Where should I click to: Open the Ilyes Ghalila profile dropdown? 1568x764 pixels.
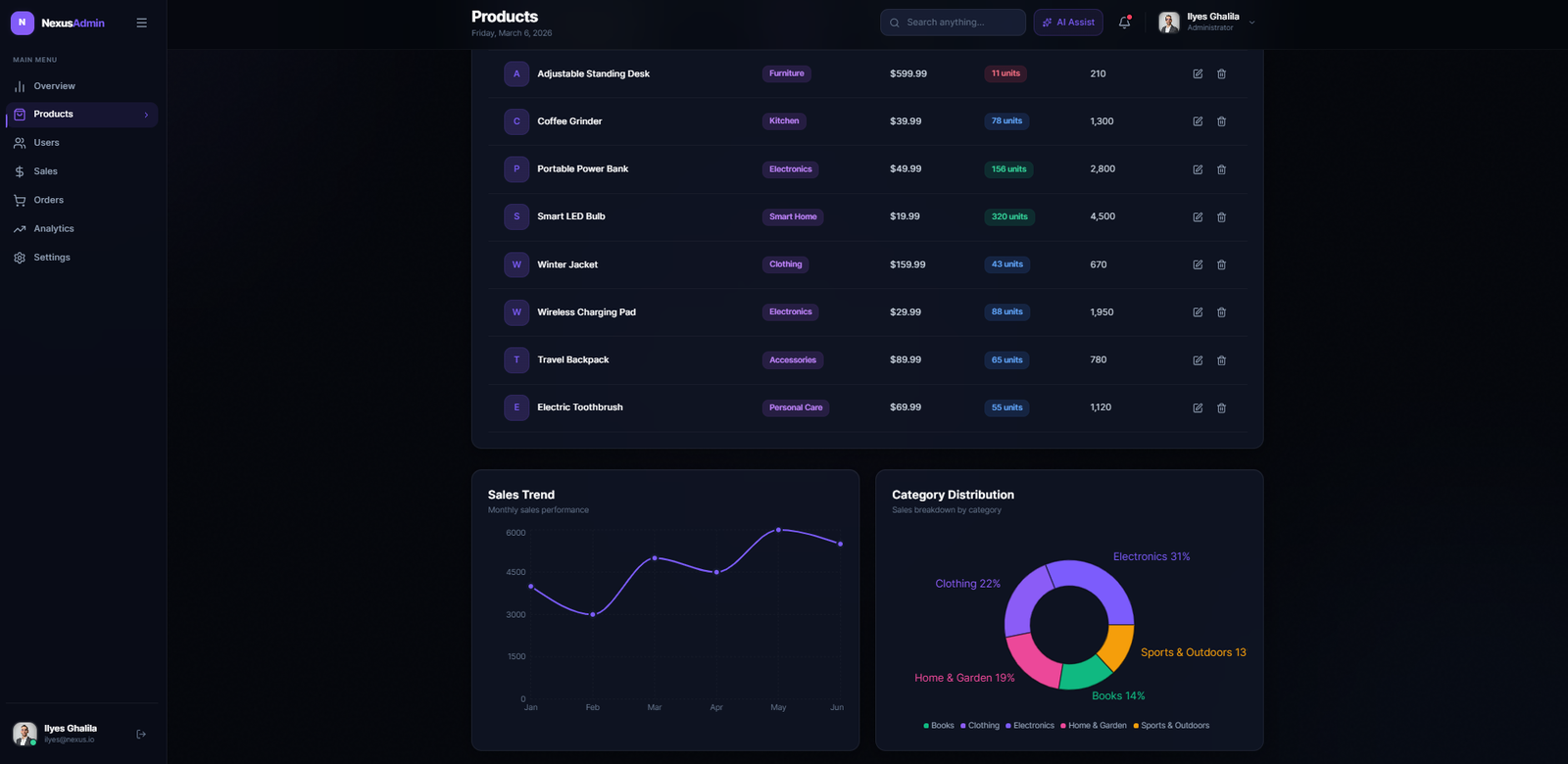coord(1206,23)
